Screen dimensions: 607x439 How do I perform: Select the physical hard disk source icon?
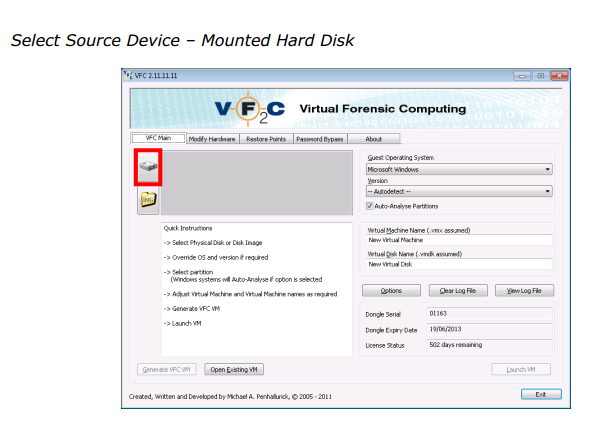pyautogui.click(x=148, y=167)
